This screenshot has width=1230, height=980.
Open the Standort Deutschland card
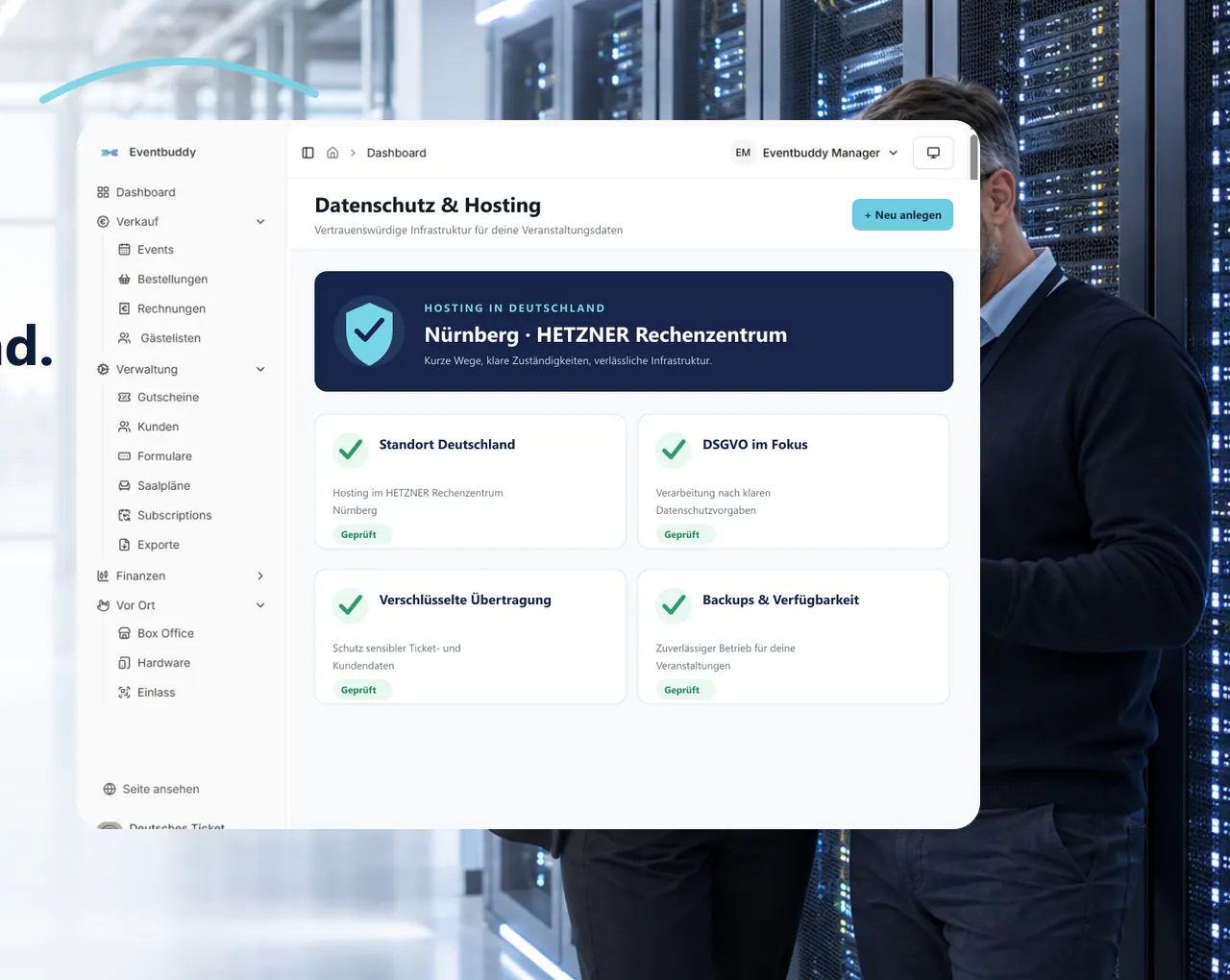pos(470,481)
